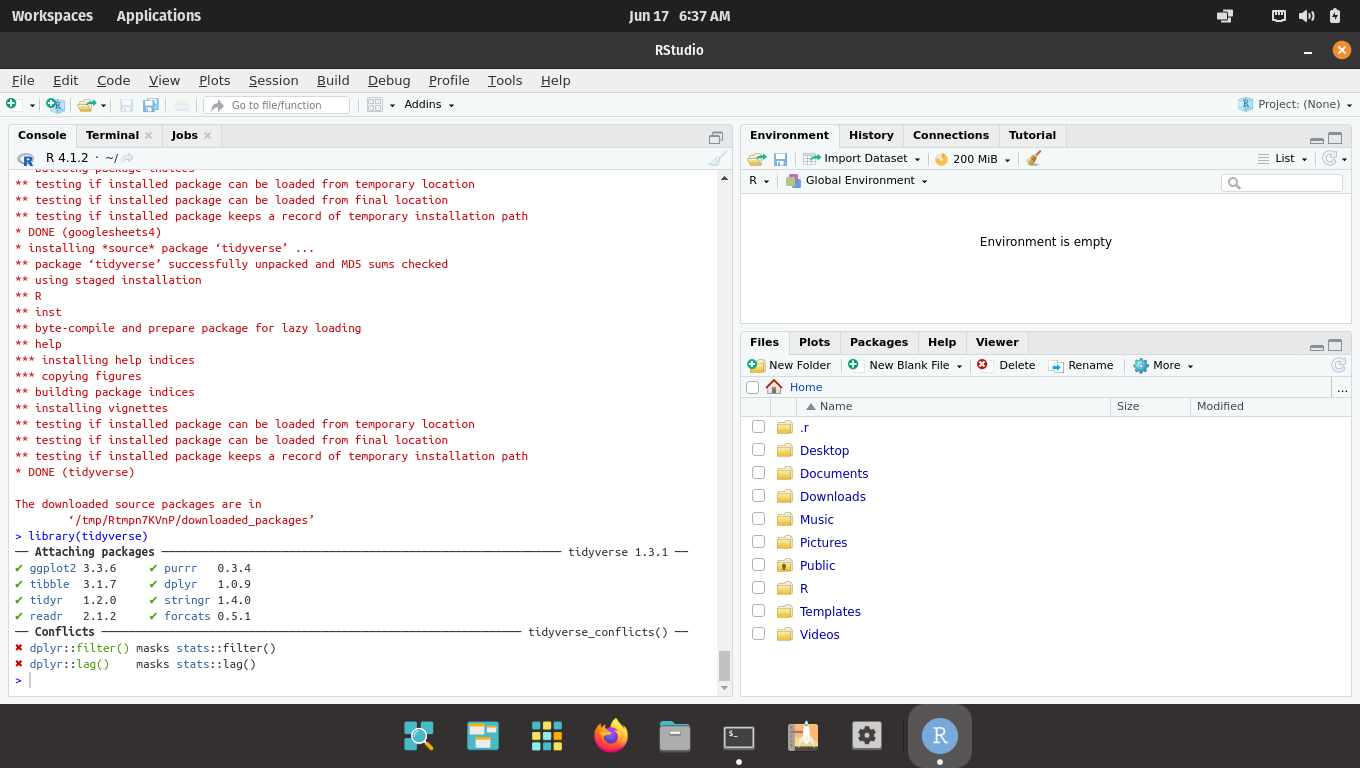Open the Templates folder link
This screenshot has width=1360, height=768.
click(830, 612)
